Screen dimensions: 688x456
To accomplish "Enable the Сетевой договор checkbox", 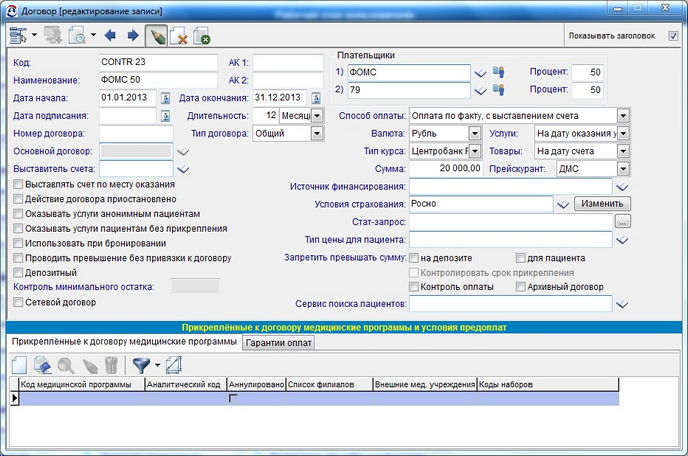I will (x=18, y=302).
